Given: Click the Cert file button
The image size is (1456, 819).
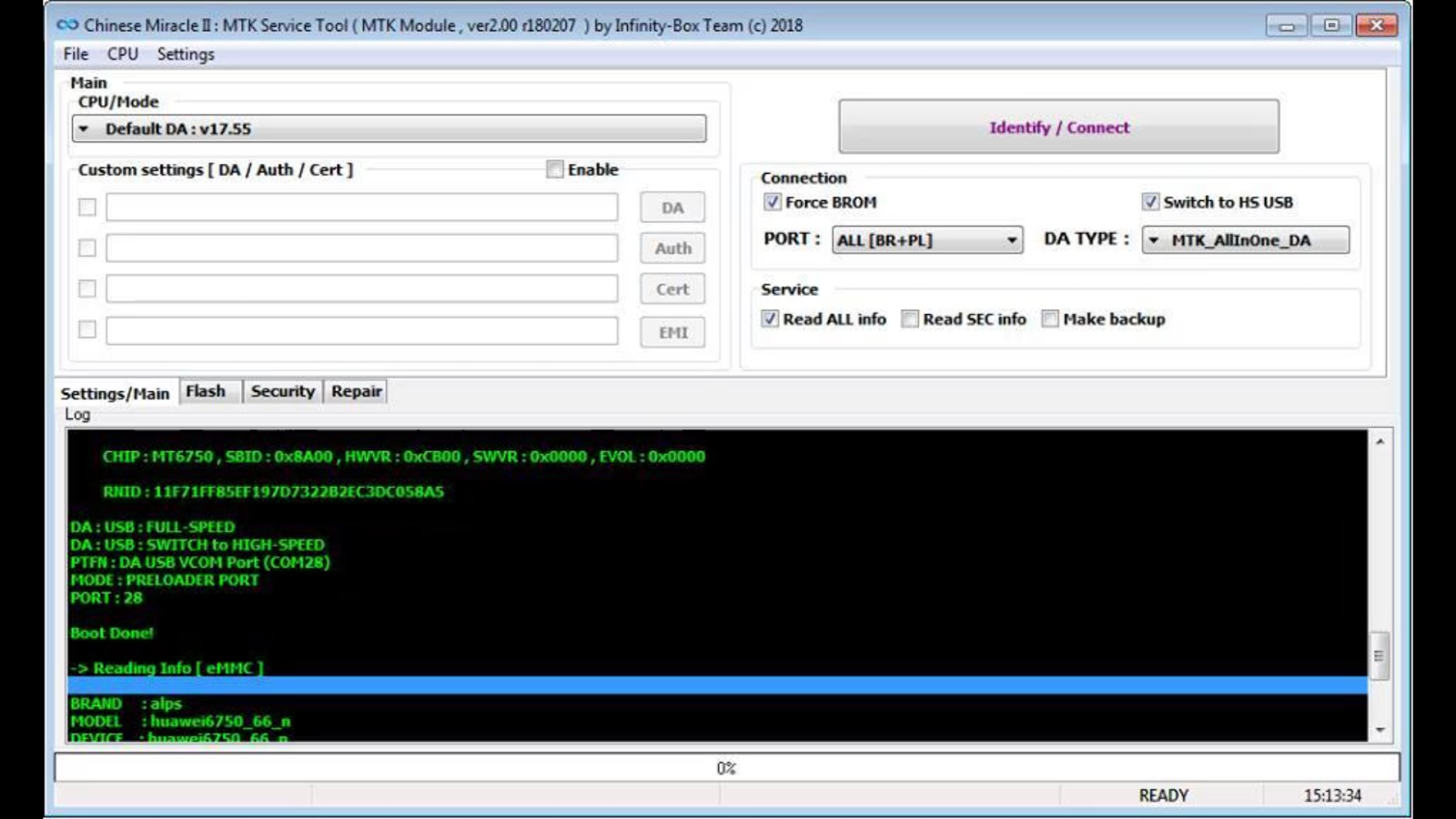Looking at the screenshot, I should pos(672,288).
